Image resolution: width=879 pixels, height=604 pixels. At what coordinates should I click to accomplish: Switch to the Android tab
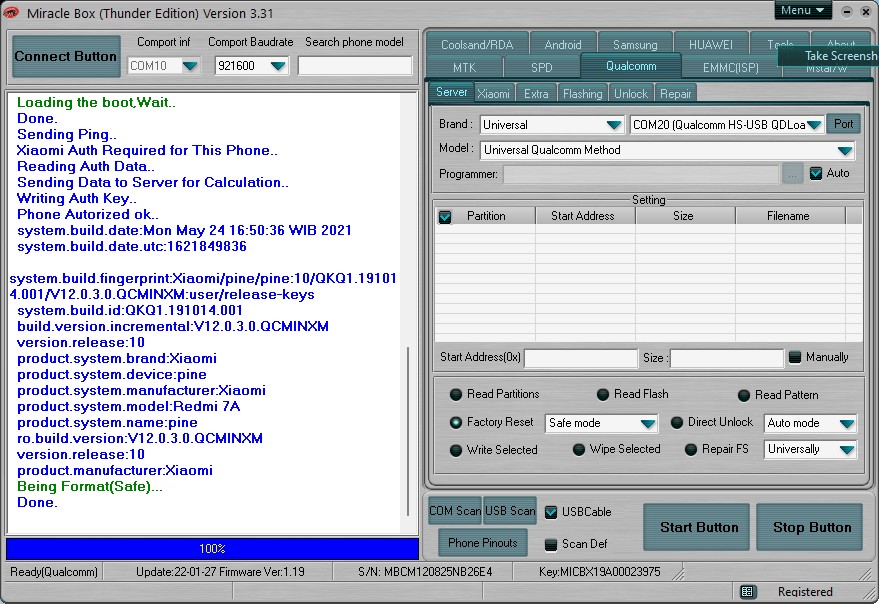coord(563,44)
